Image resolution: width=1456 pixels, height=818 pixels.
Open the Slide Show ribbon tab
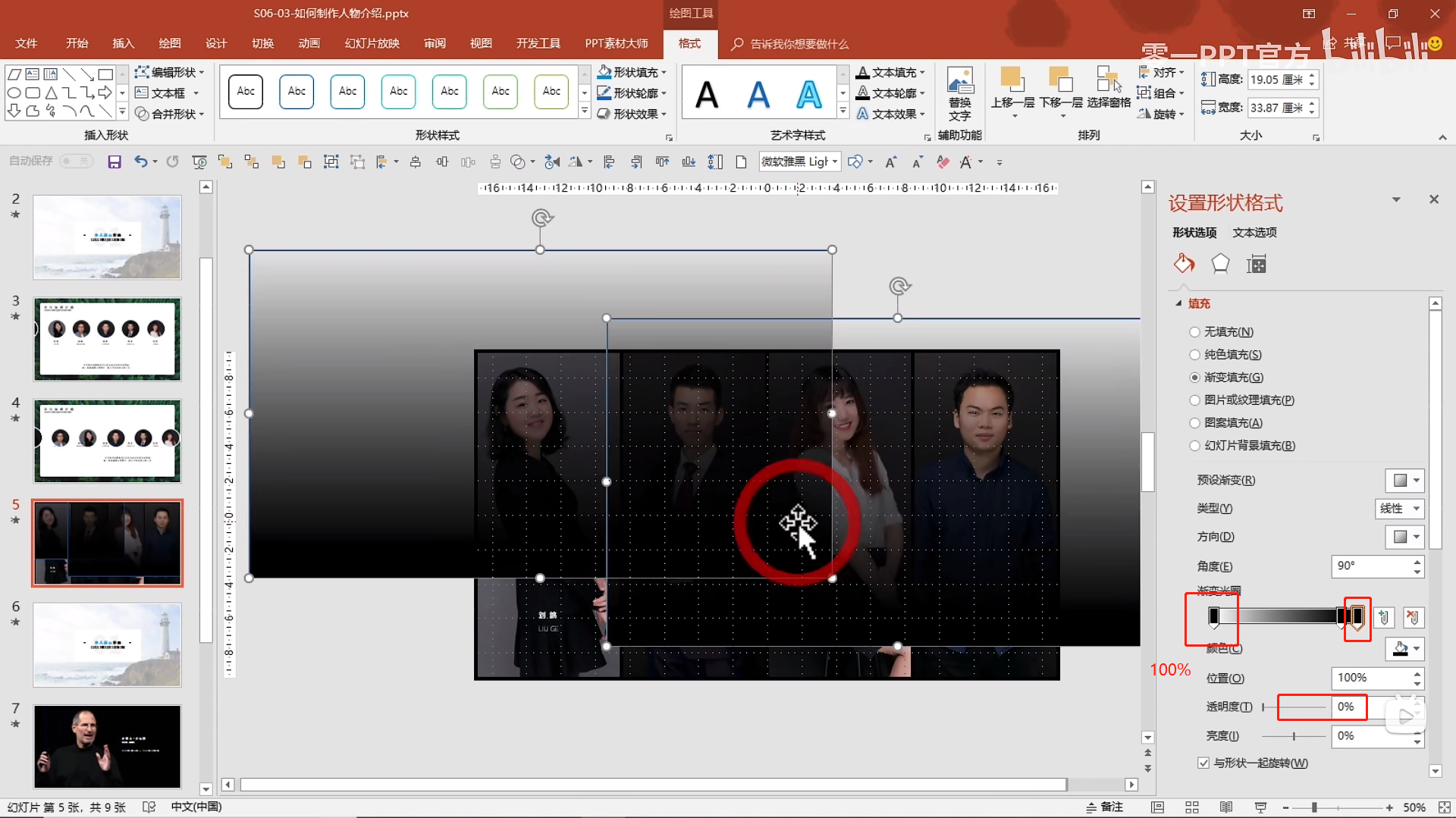[372, 43]
